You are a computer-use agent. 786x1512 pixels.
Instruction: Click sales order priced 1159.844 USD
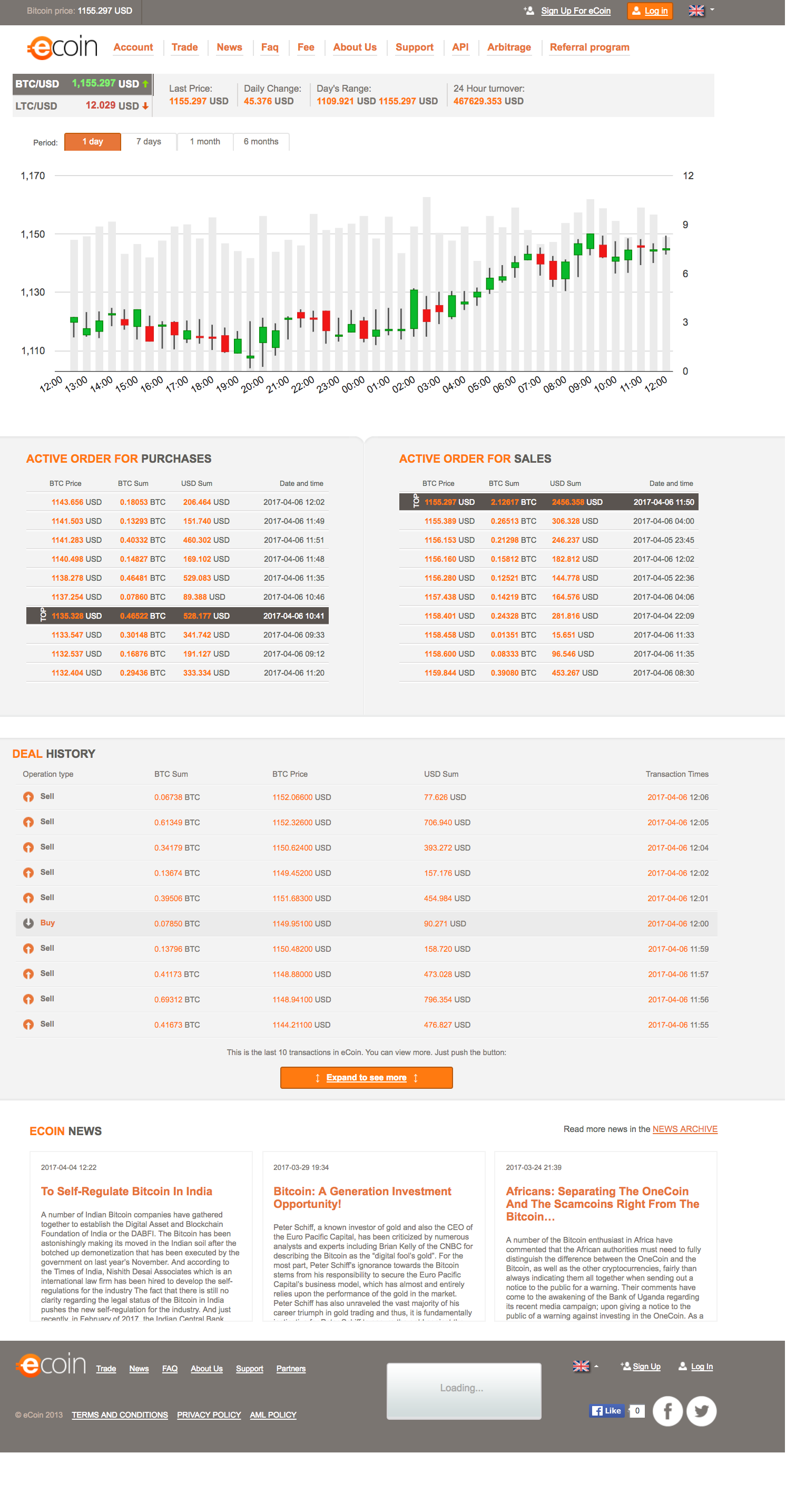[548, 672]
